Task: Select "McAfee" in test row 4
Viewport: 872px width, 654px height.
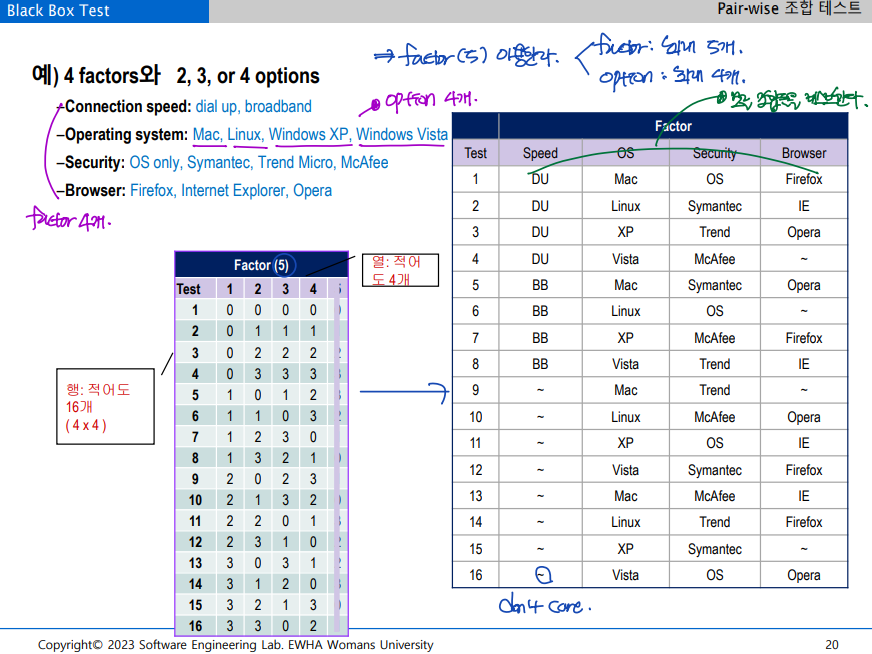Action: tap(715, 259)
